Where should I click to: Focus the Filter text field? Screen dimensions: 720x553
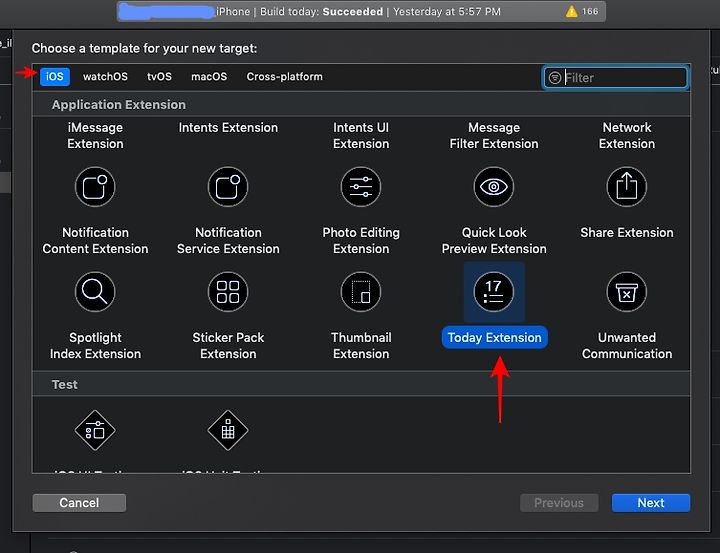pyautogui.click(x=615, y=78)
